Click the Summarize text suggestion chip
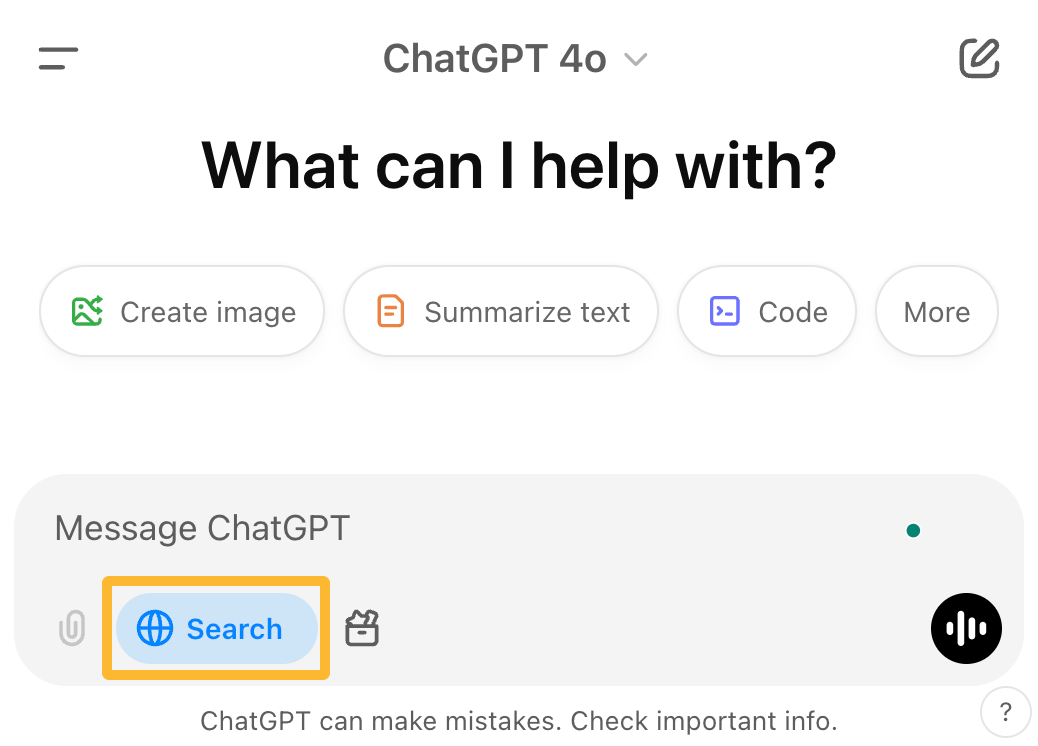This screenshot has height=746, width=1038. [500, 311]
